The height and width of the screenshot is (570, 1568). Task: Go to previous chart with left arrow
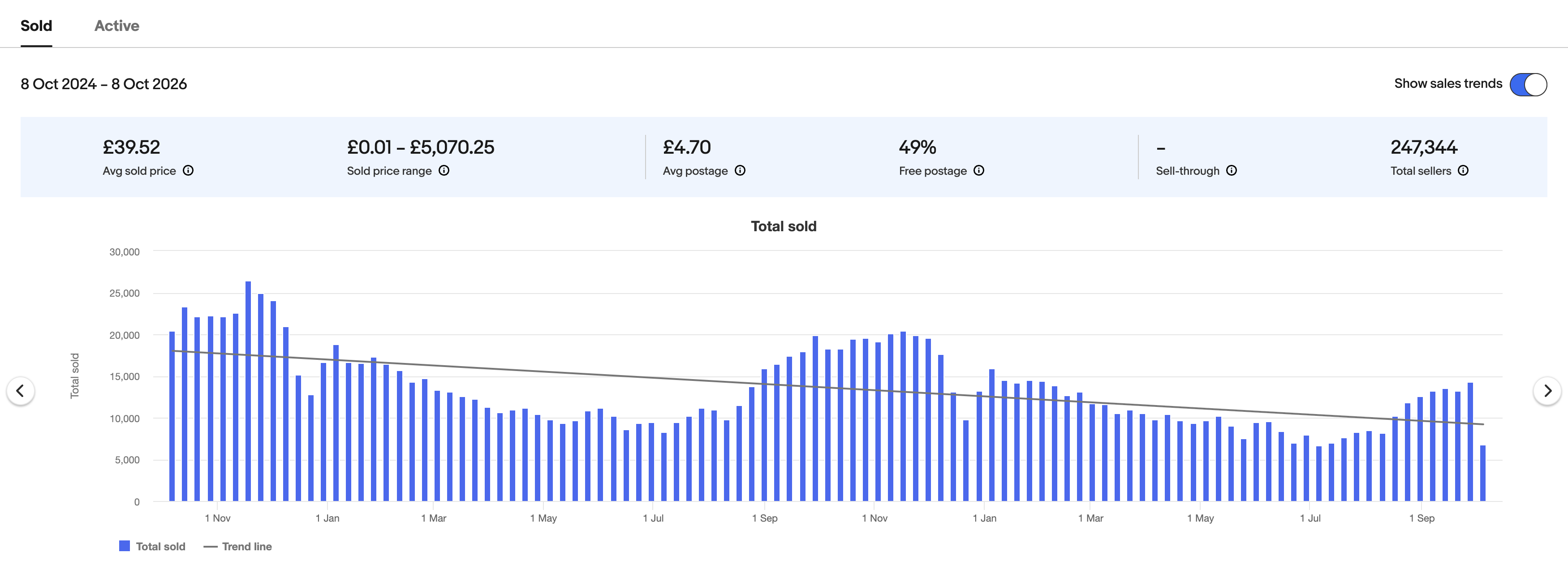click(x=20, y=390)
